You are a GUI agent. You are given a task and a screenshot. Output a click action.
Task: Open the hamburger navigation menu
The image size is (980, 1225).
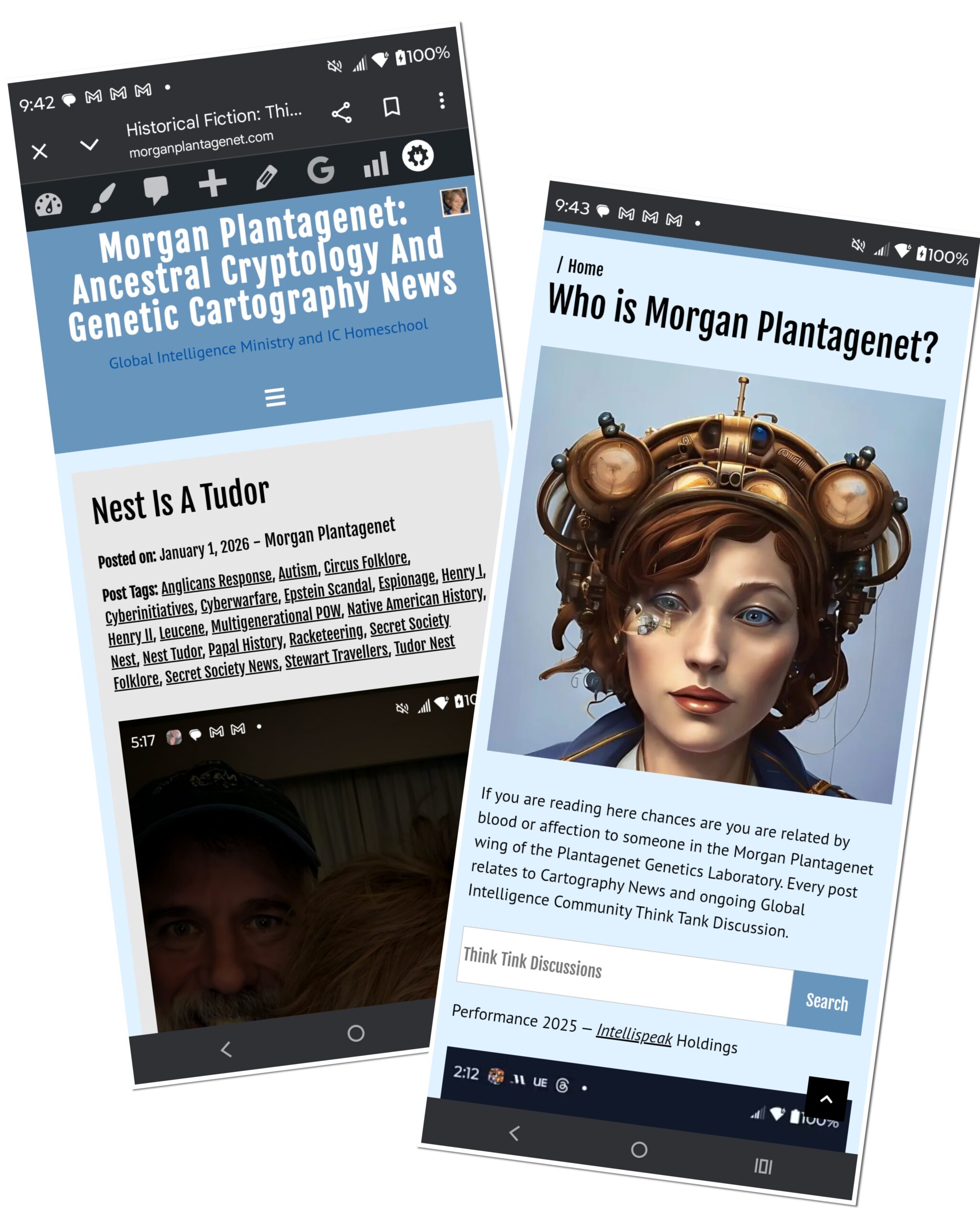(275, 397)
